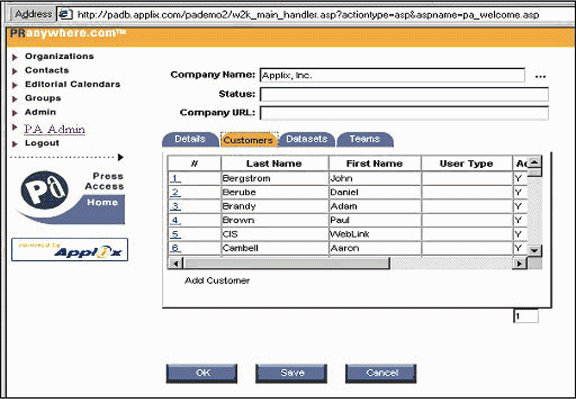Open the Editorial Calendars menu
The height and width of the screenshot is (399, 576).
point(72,84)
